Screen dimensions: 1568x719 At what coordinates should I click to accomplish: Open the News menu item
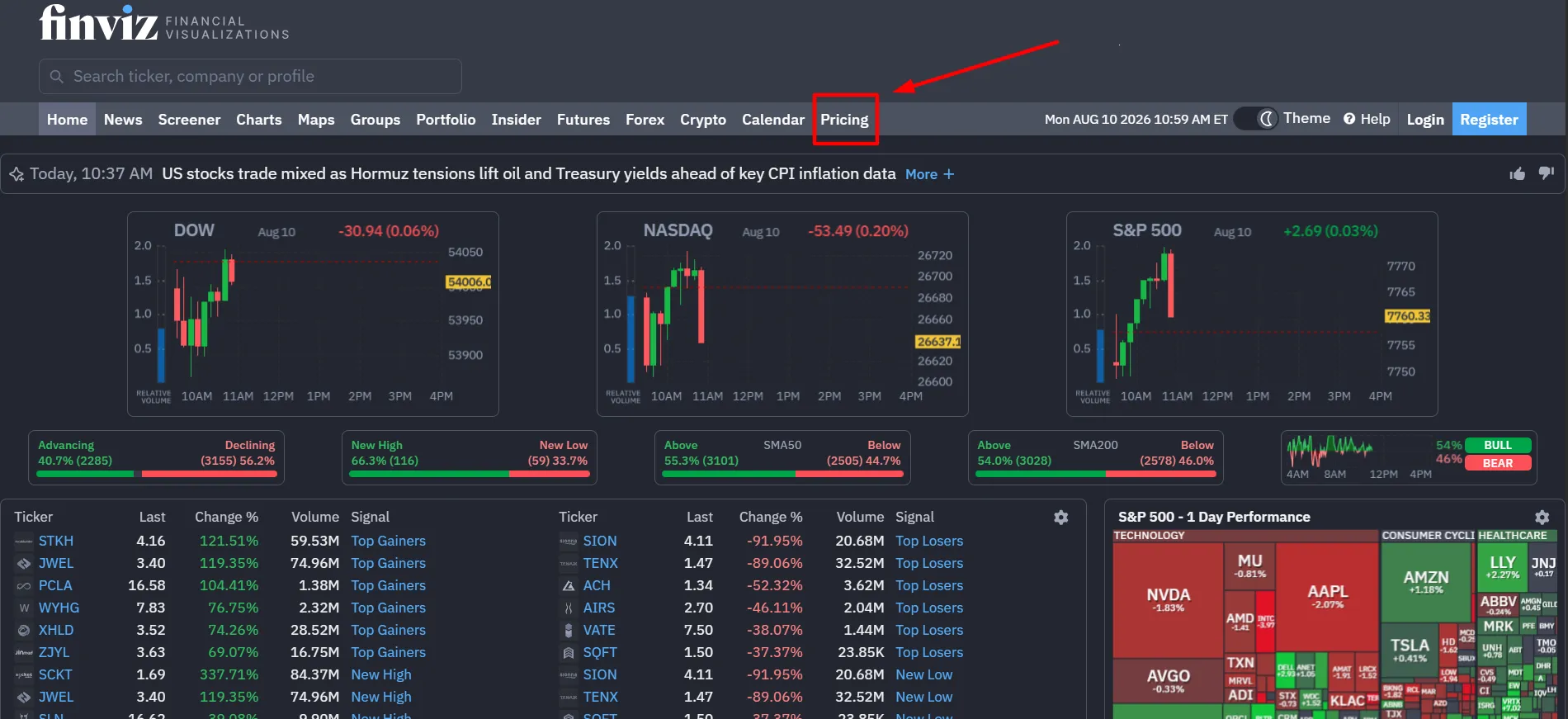[x=123, y=119]
